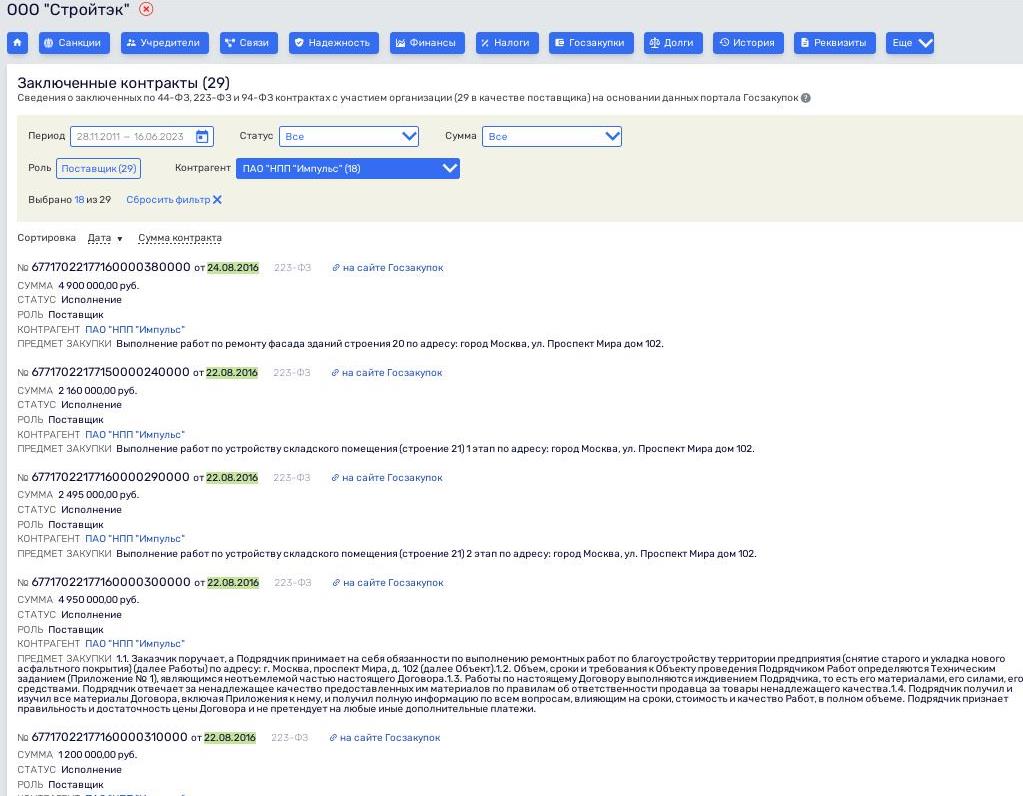Click contract number 67717022177160000290000
The image size is (1023, 796).
(110, 477)
